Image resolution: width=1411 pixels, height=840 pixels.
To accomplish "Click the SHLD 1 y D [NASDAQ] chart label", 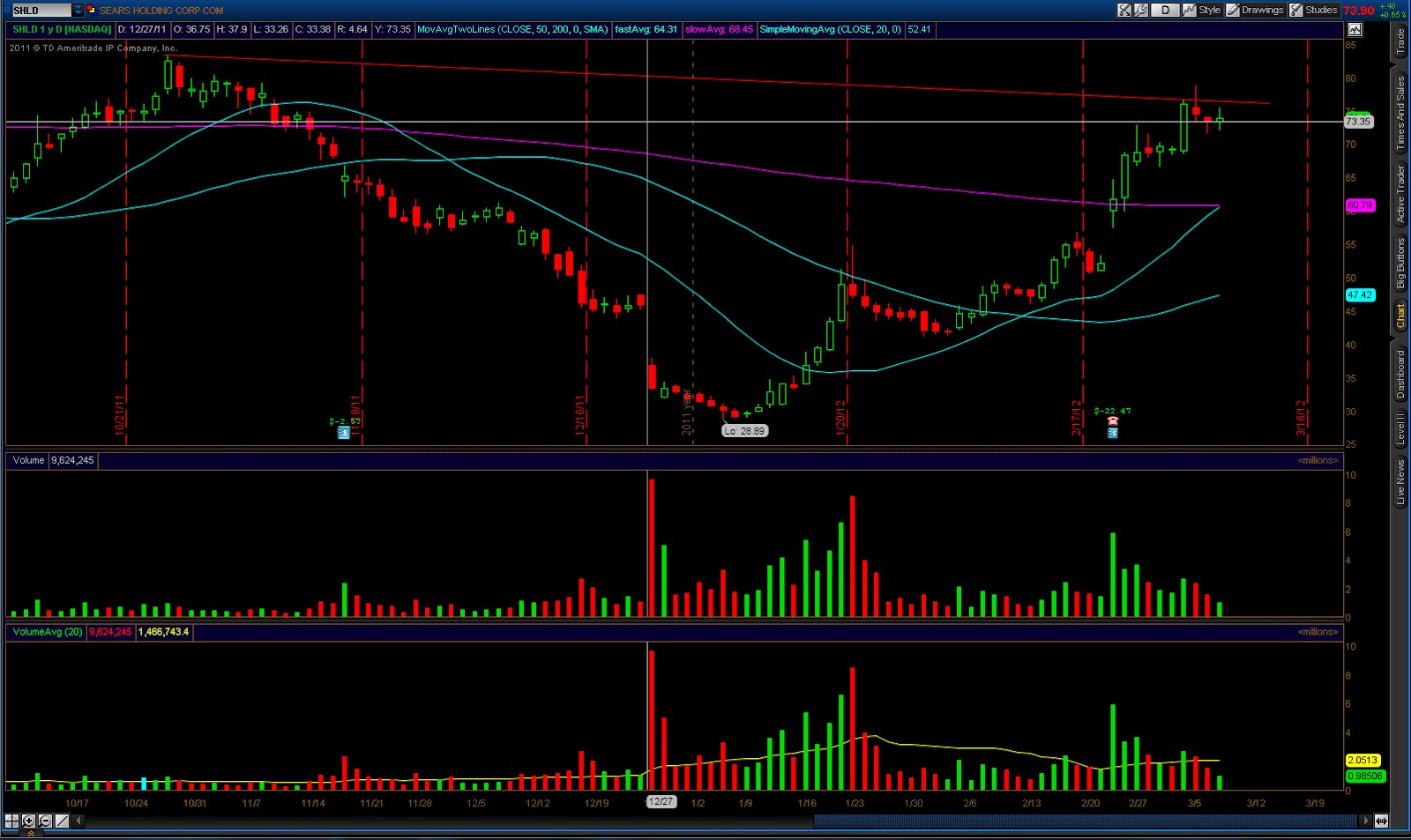I will 62,29.
